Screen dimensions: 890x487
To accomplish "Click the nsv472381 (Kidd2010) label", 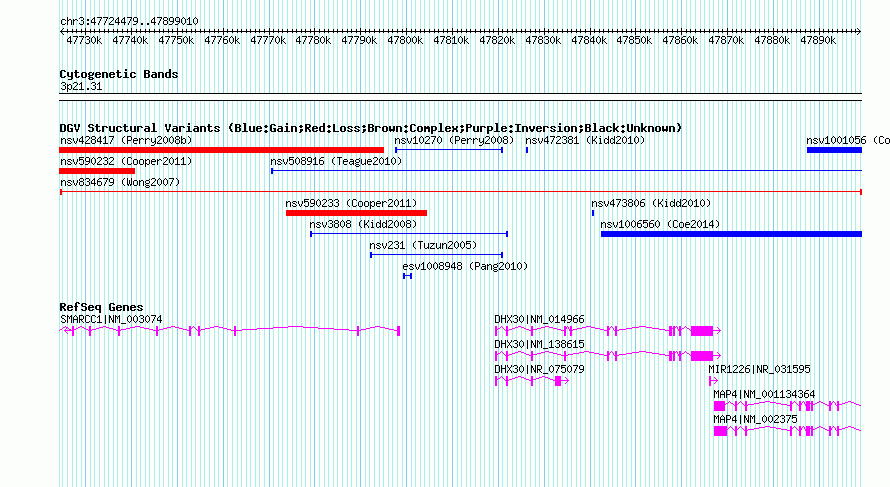I will click(585, 140).
